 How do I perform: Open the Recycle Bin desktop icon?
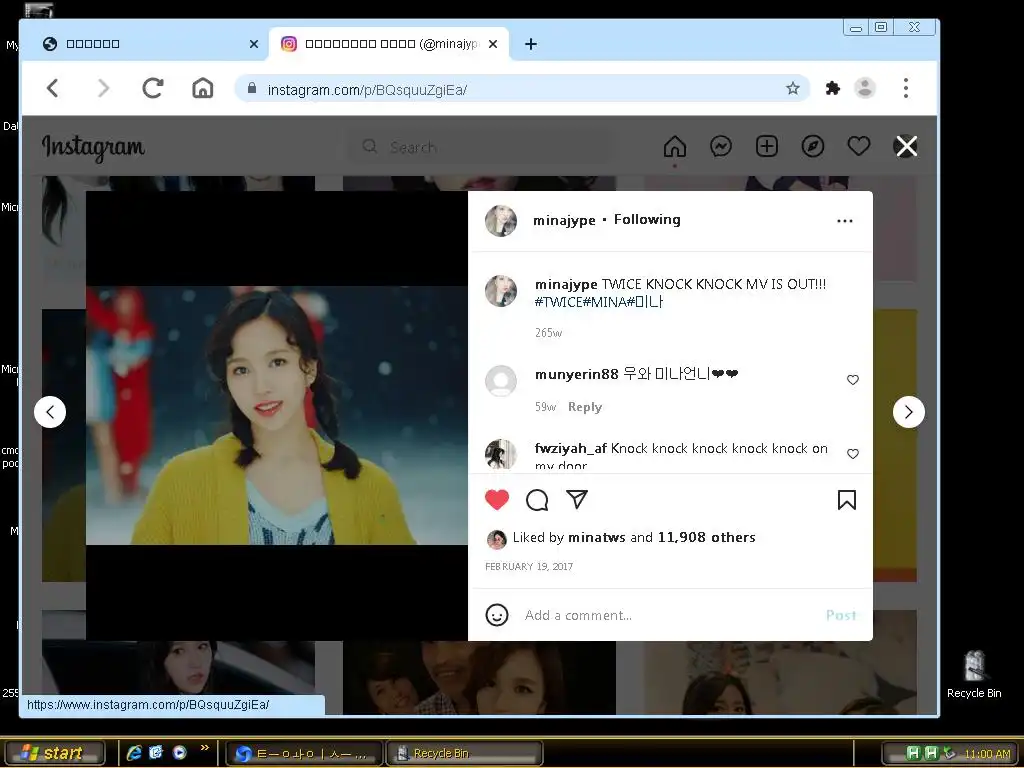point(974,675)
